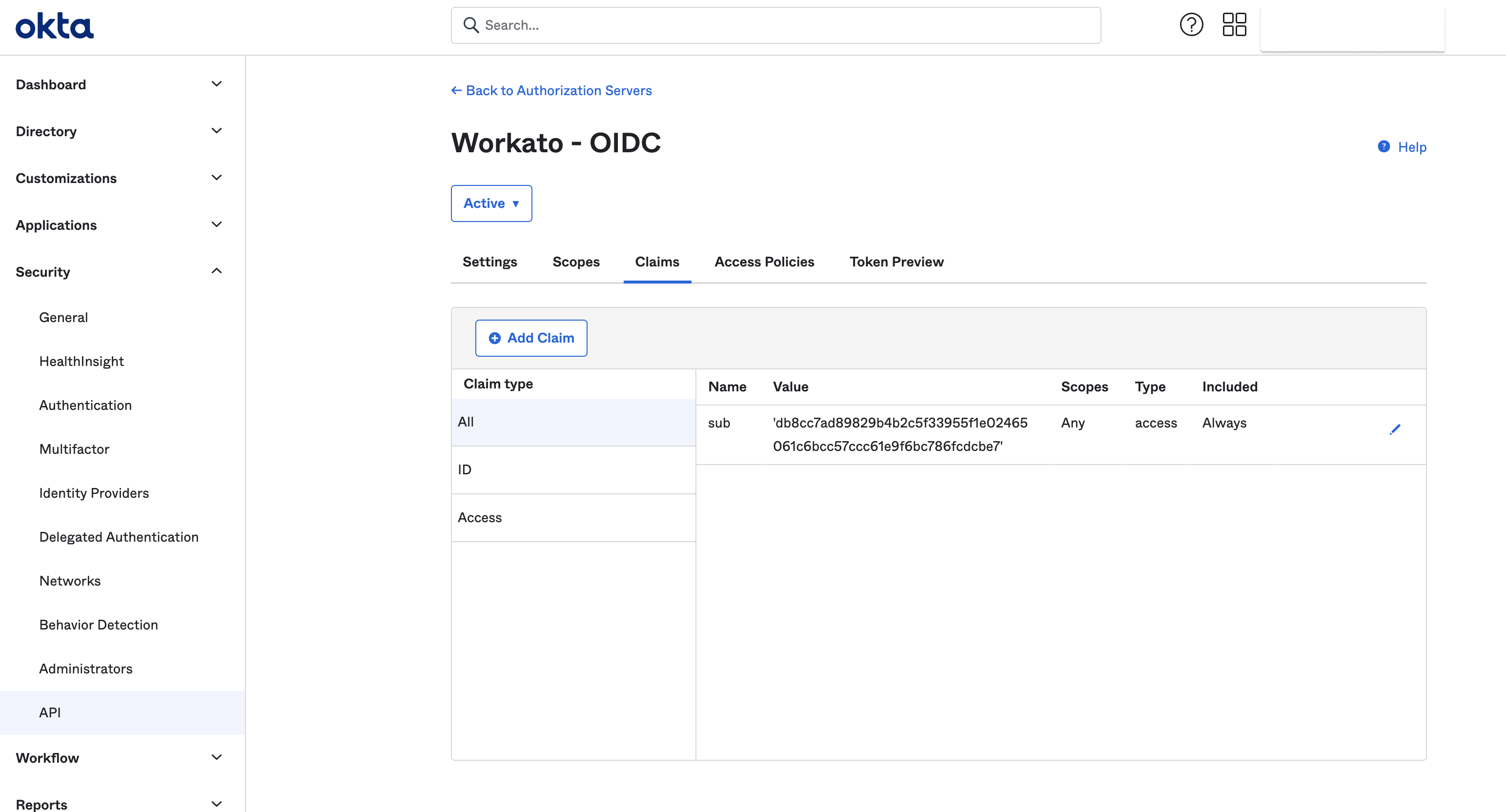Open General under Security

63,318
